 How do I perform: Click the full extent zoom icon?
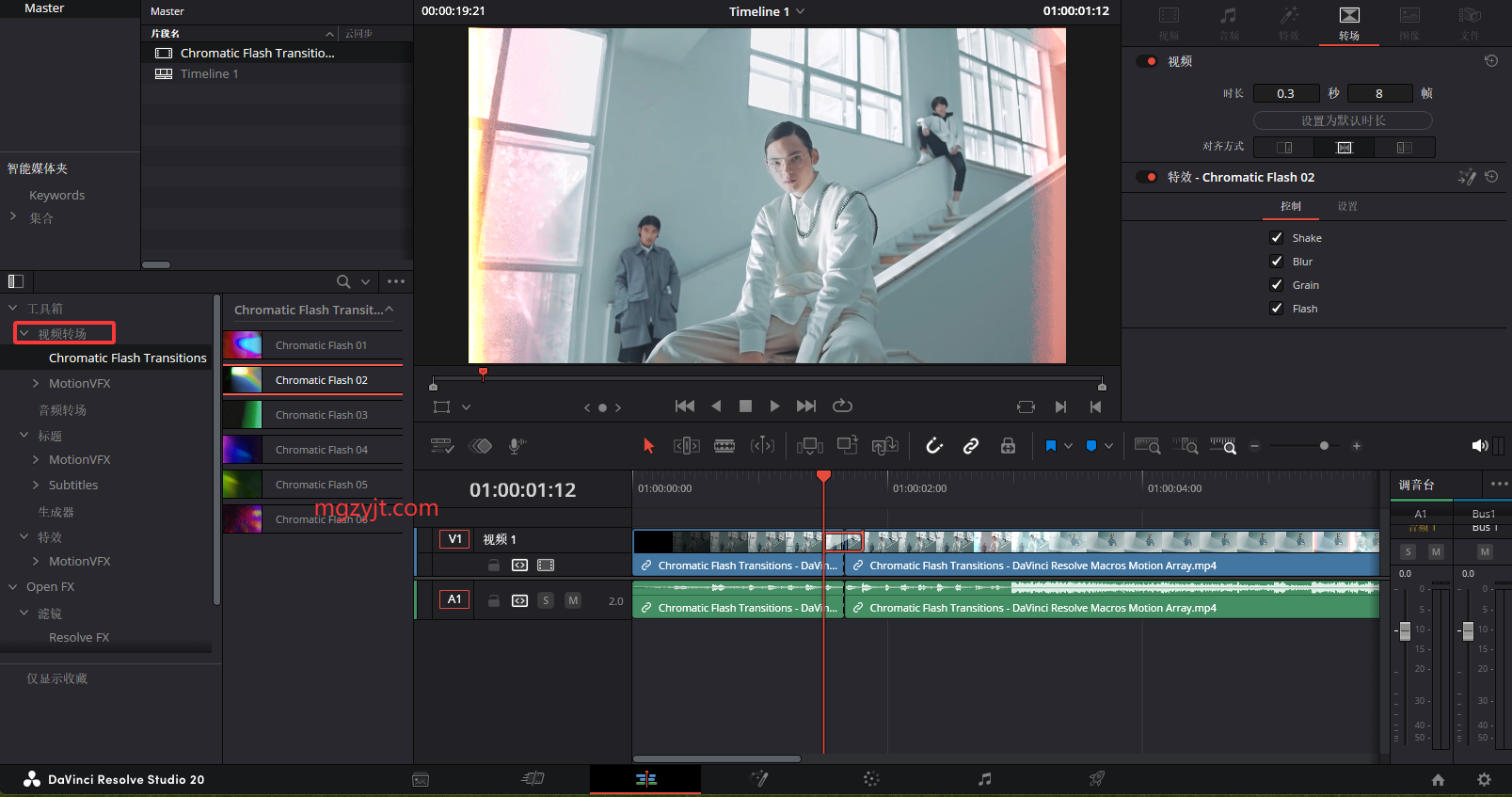click(1148, 446)
